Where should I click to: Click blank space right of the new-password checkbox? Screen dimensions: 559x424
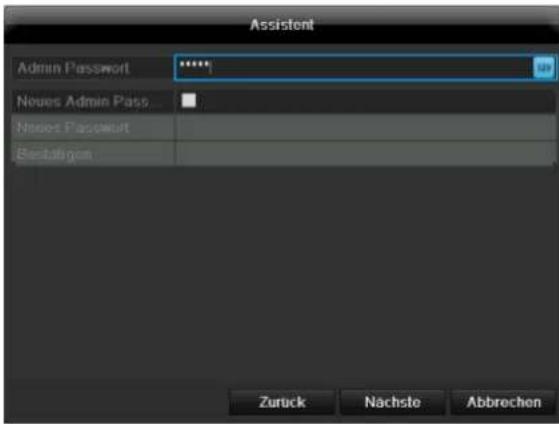pyautogui.click(x=374, y=101)
